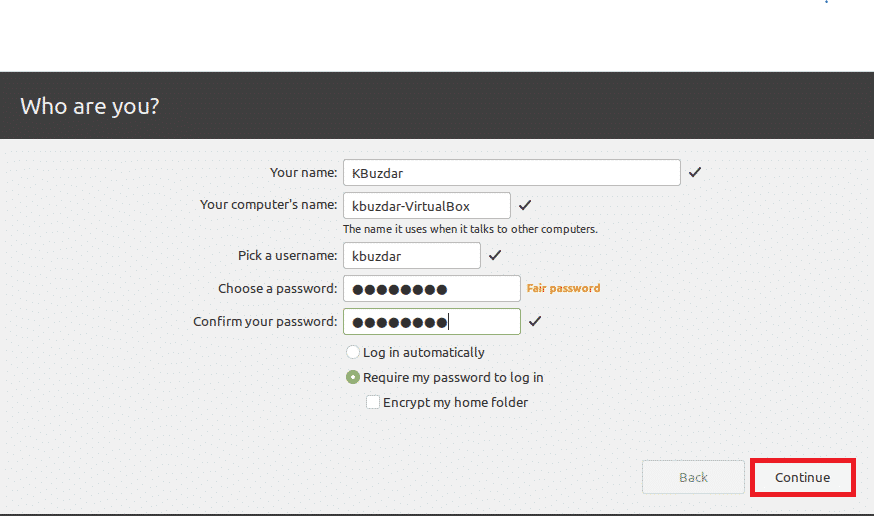This screenshot has width=874, height=516.
Task: Click the Pick a username: label
Action: tap(288, 256)
